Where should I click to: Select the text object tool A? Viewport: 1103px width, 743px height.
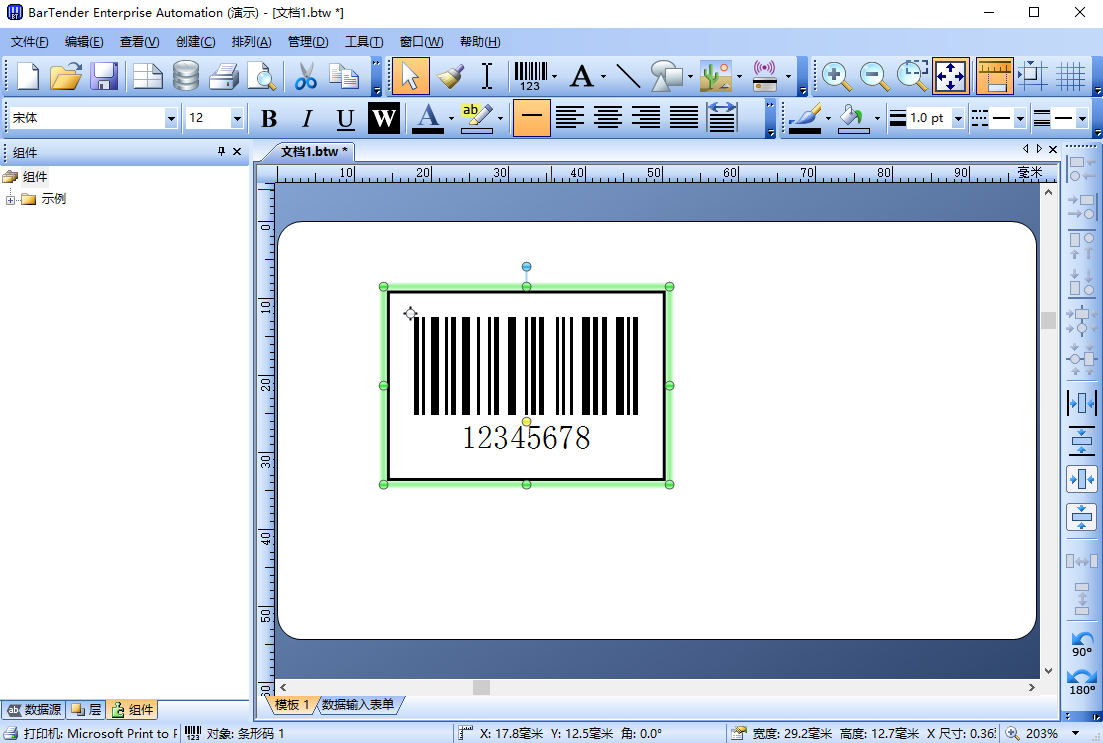coord(582,76)
